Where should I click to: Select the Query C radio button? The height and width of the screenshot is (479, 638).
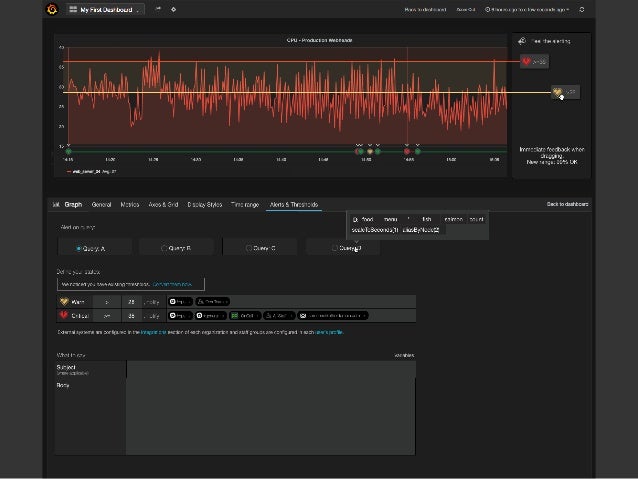coord(250,248)
